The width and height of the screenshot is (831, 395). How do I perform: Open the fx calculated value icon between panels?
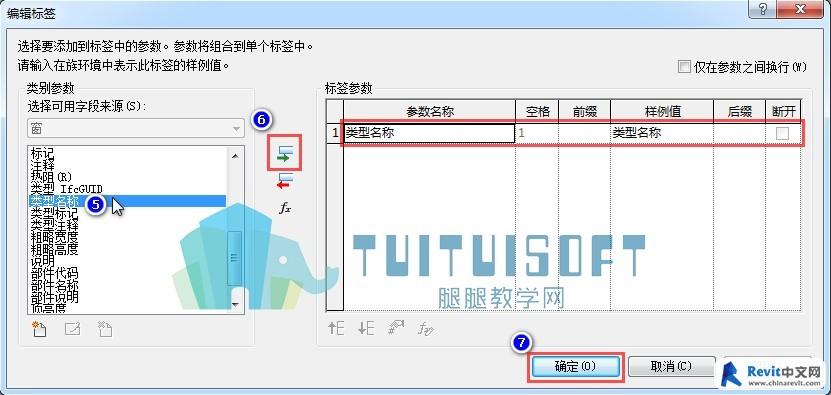pos(285,208)
